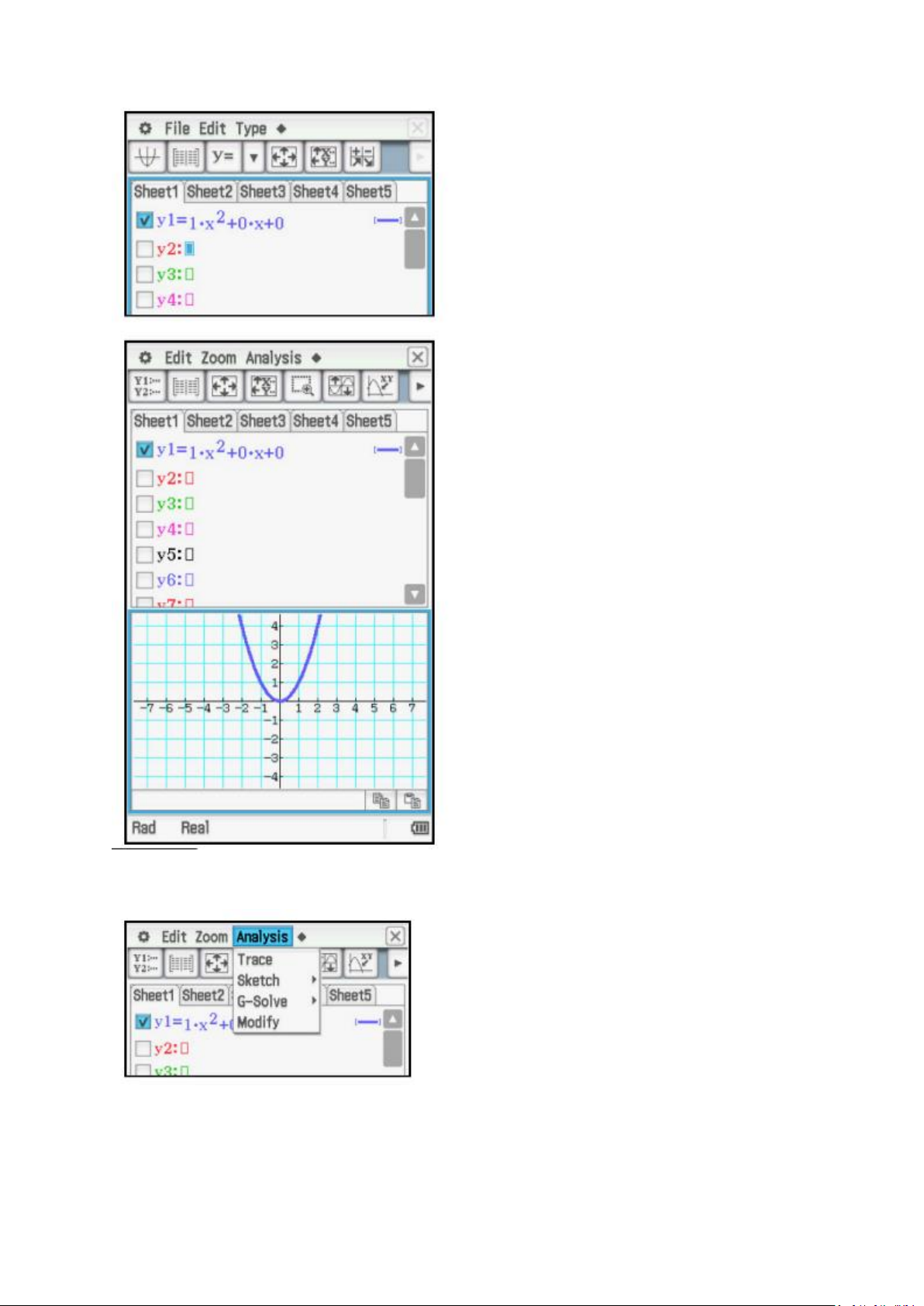Select the box zoom magnifier icon in middle toolbar
Viewport: 924px width, 1306px height.
click(302, 386)
